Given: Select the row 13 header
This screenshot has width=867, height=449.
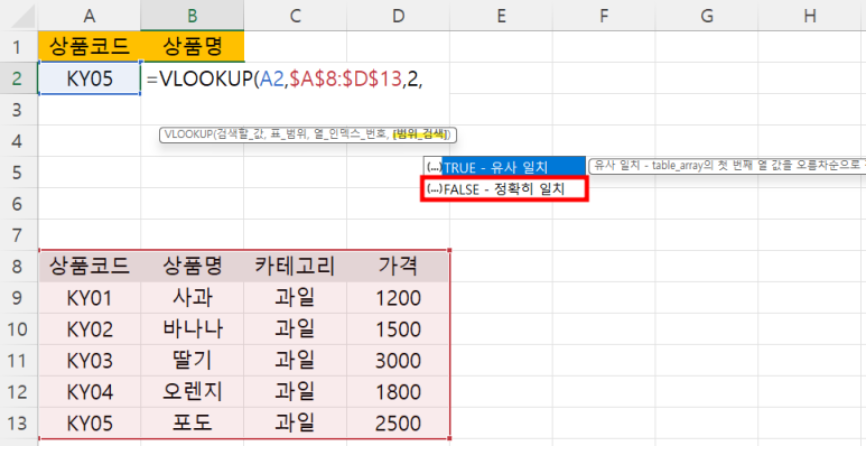Looking at the screenshot, I should [18, 423].
